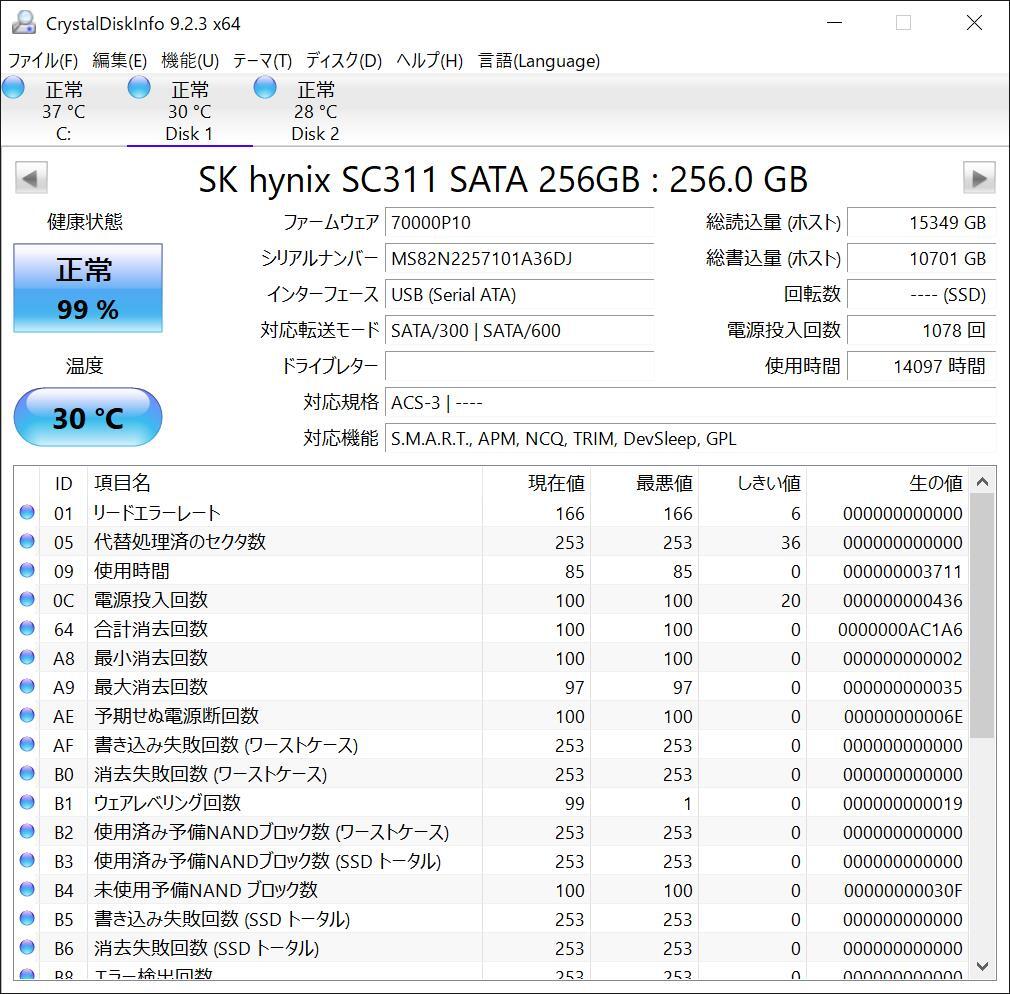Image resolution: width=1010 pixels, height=994 pixels.
Task: Open the 編集(E) menu
Action: tap(119, 61)
